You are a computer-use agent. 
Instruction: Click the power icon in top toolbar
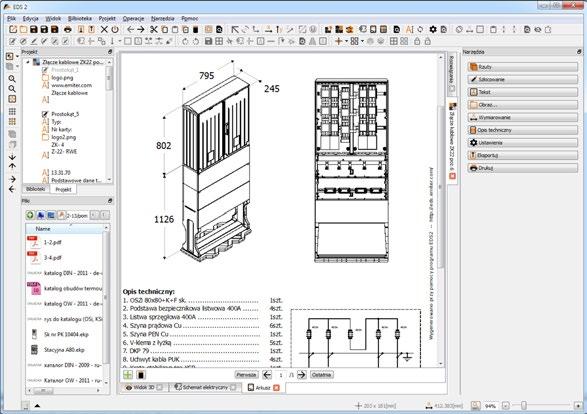pos(115,30)
